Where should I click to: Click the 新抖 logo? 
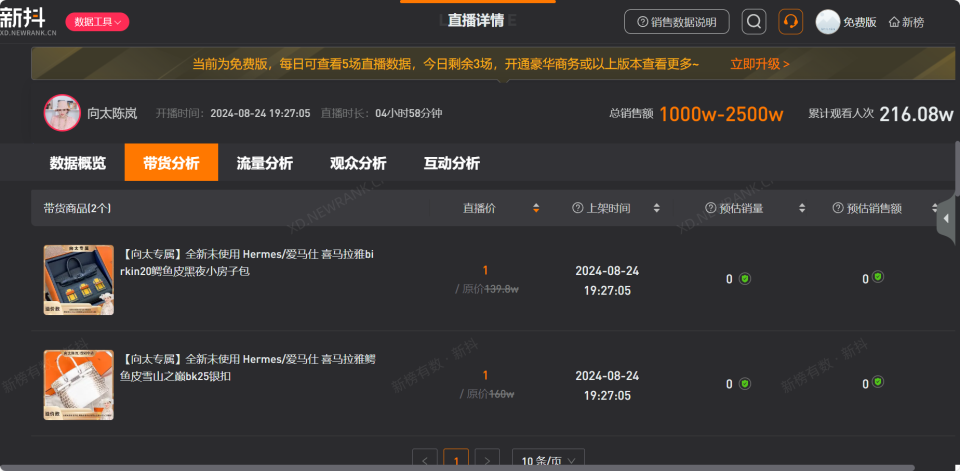click(x=28, y=20)
